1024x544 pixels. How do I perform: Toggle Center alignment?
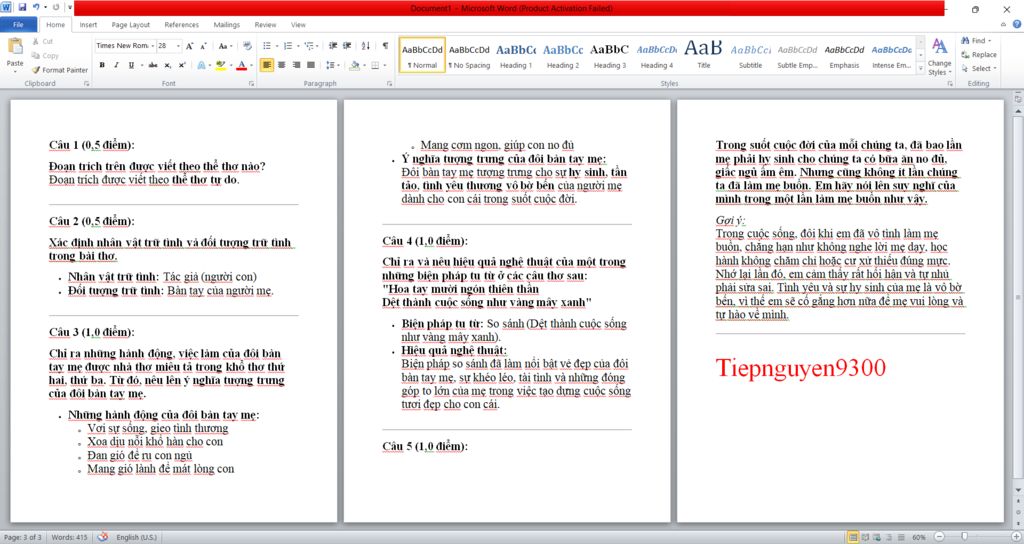pos(281,65)
